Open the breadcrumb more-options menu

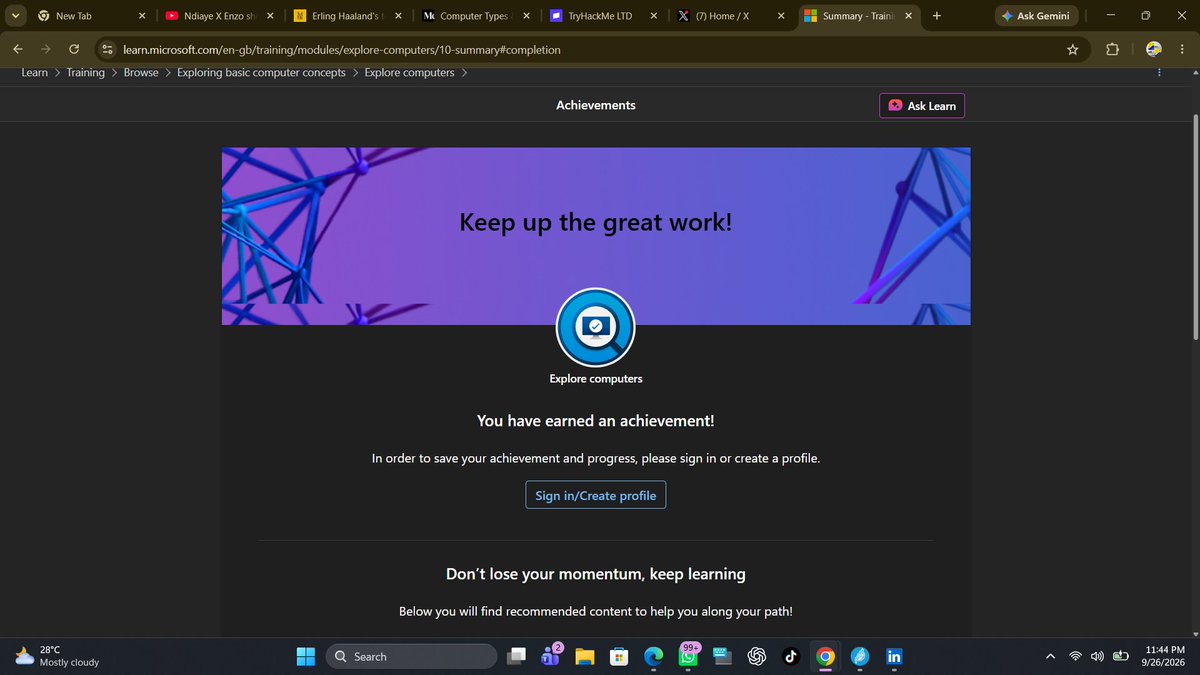[1159, 72]
